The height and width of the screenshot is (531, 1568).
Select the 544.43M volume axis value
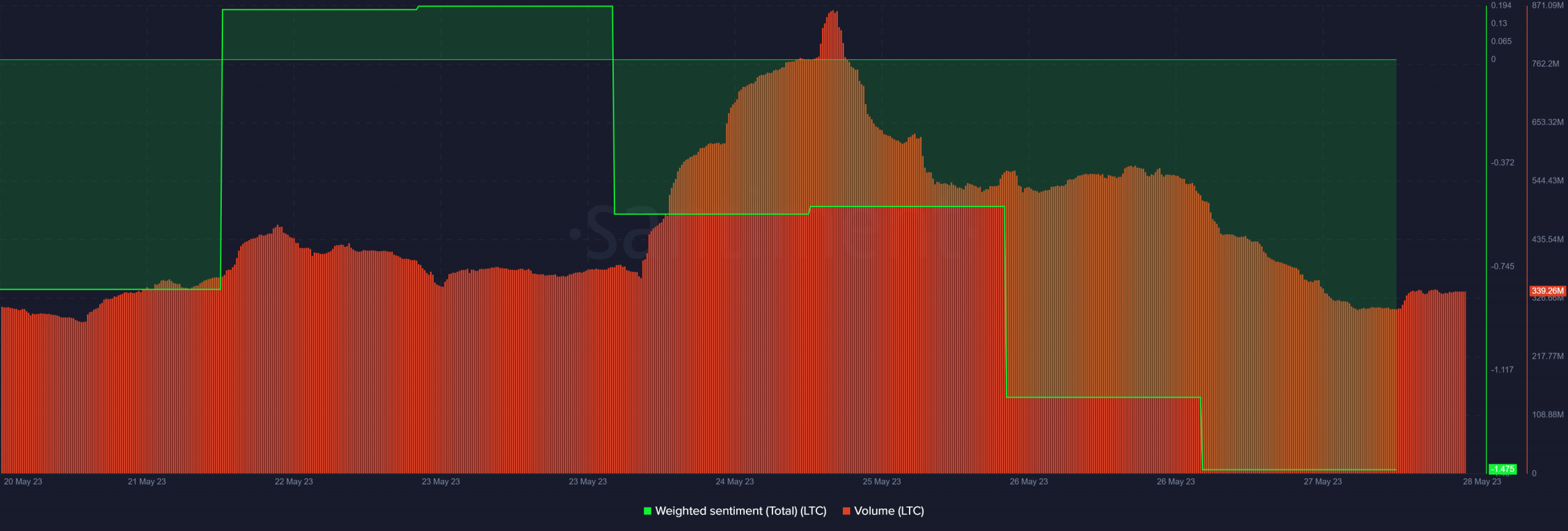(x=1548, y=181)
